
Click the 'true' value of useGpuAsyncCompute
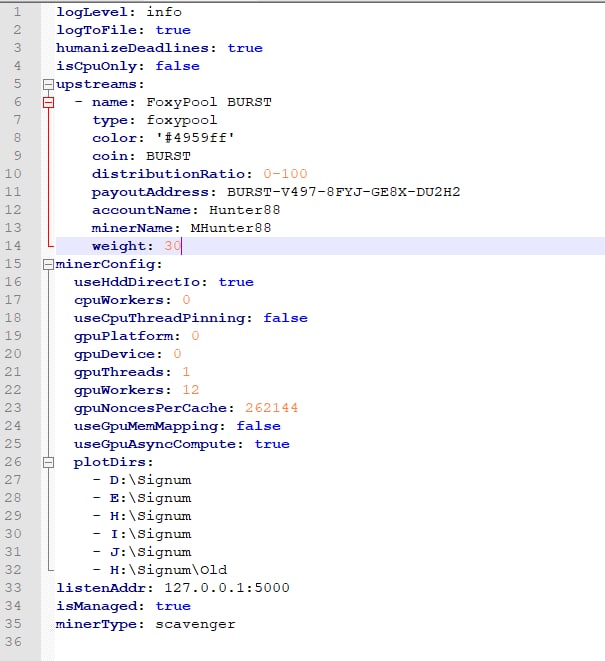pos(272,444)
